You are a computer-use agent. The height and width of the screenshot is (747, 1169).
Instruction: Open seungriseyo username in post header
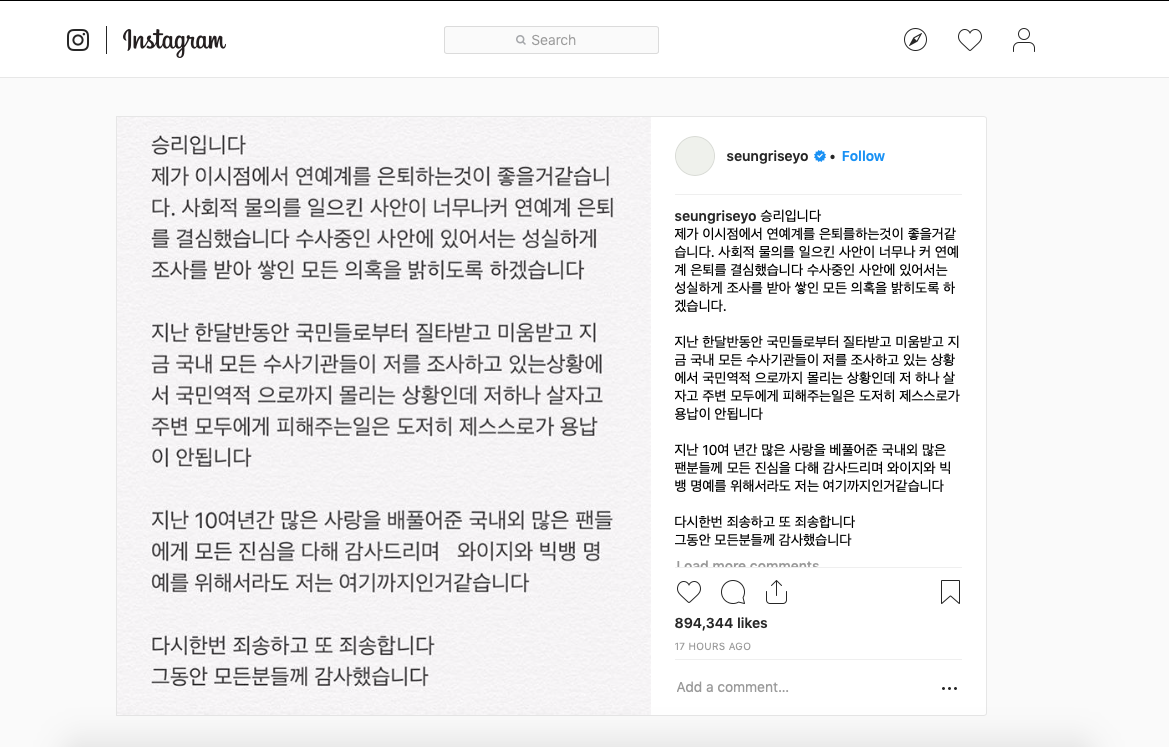pos(767,156)
